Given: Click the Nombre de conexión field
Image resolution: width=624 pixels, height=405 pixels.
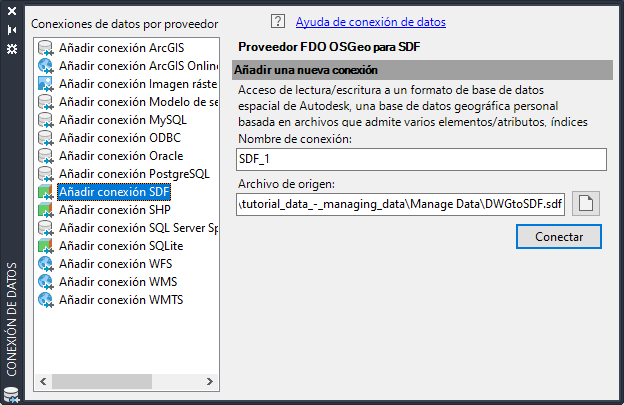Looking at the screenshot, I should tap(422, 159).
